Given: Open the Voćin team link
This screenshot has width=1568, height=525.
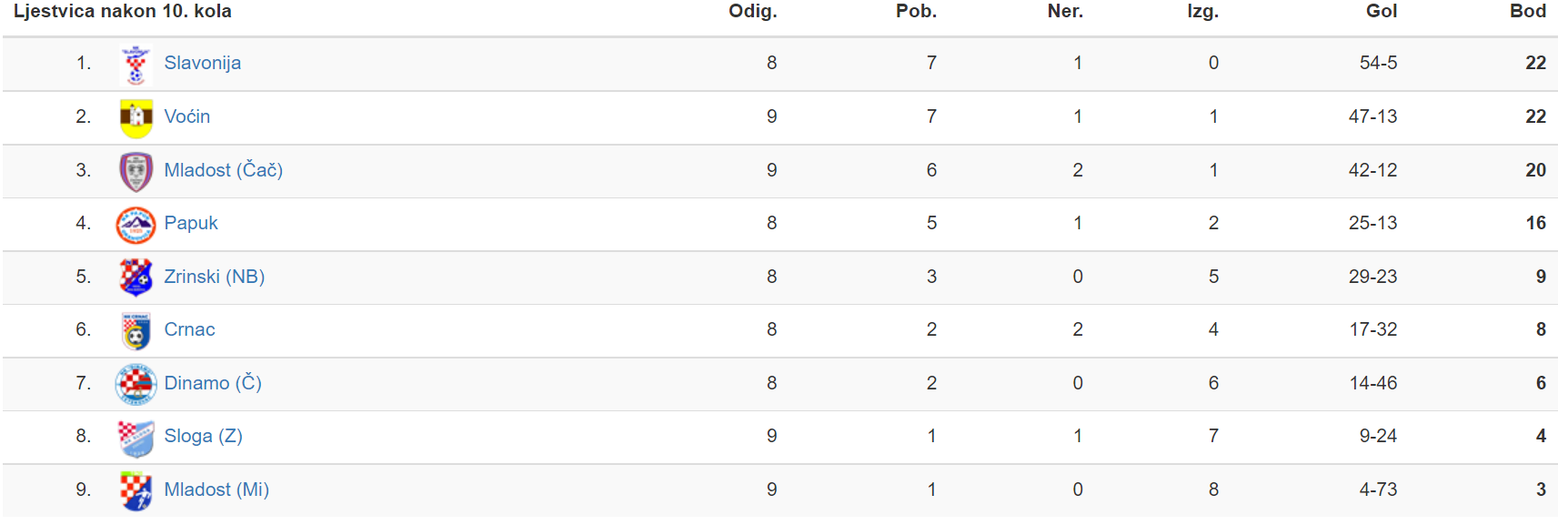Looking at the screenshot, I should (x=186, y=116).
